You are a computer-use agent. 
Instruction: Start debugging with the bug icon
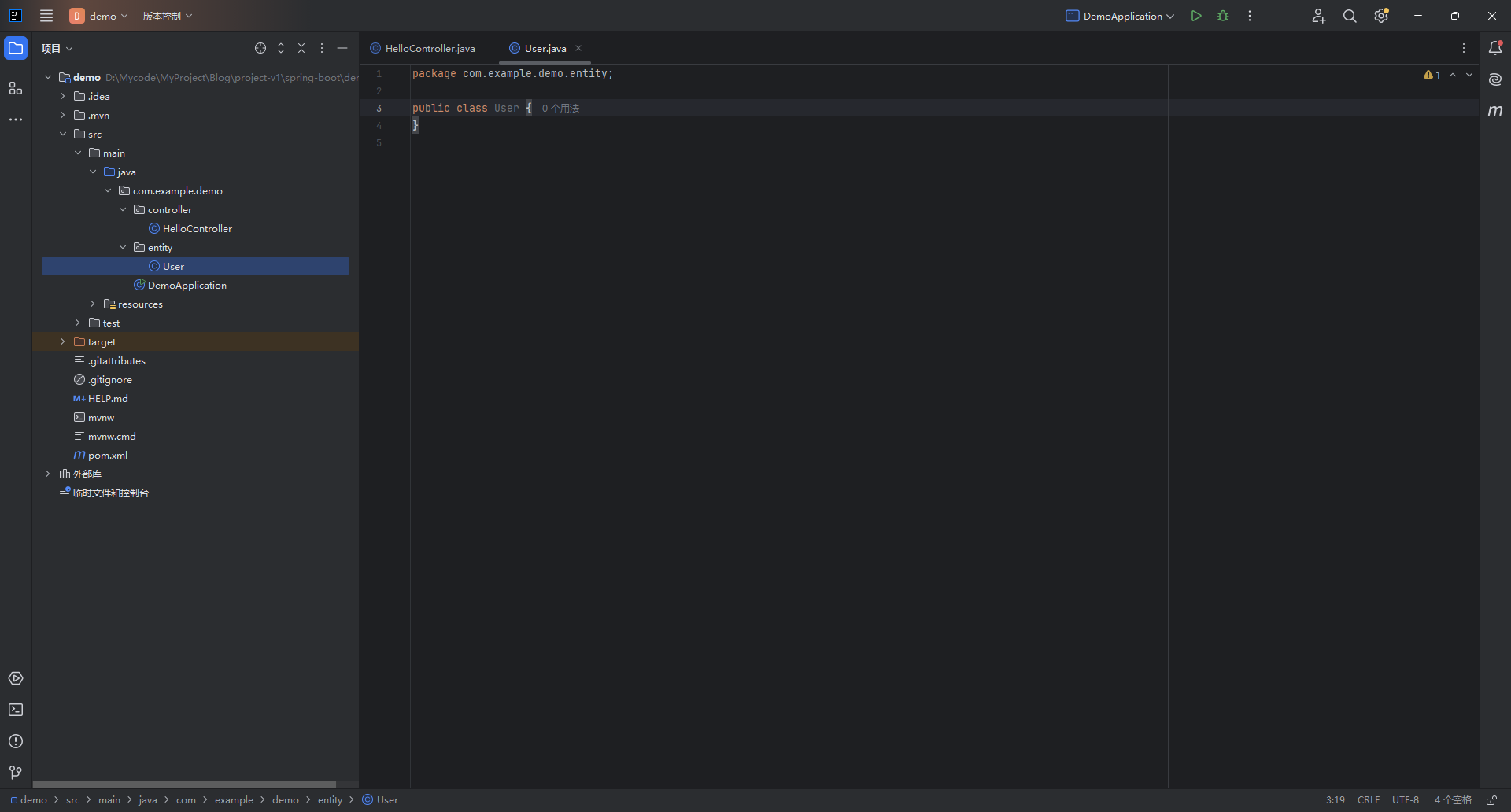click(x=1223, y=16)
